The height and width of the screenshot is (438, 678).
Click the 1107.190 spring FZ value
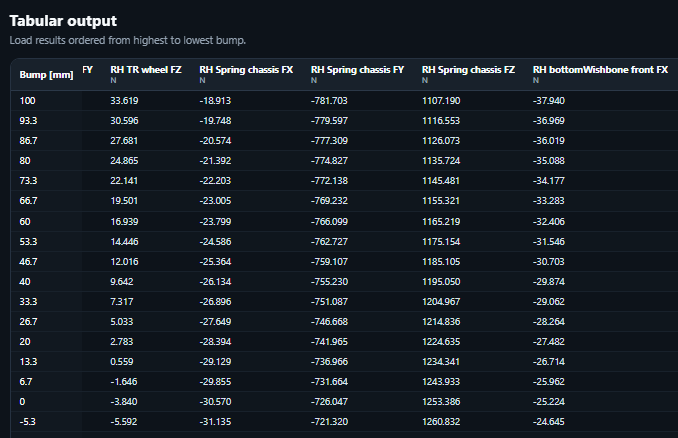441,101
